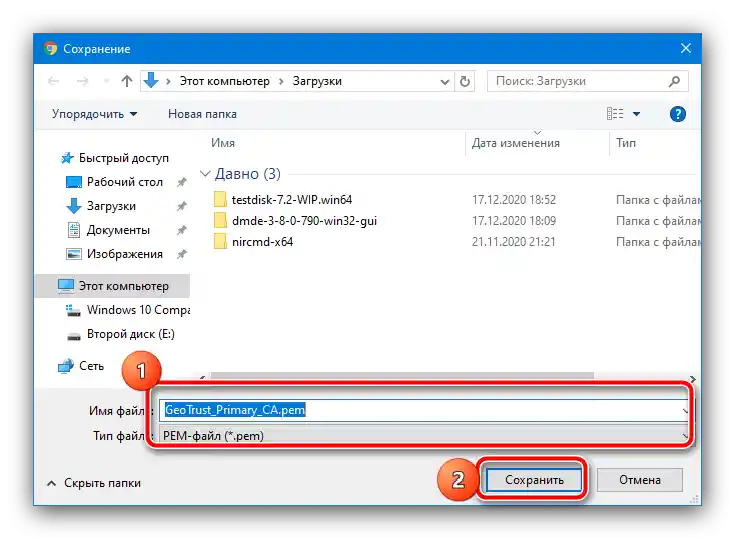
Task: Sort by "Тип" column header
Action: coord(626,143)
